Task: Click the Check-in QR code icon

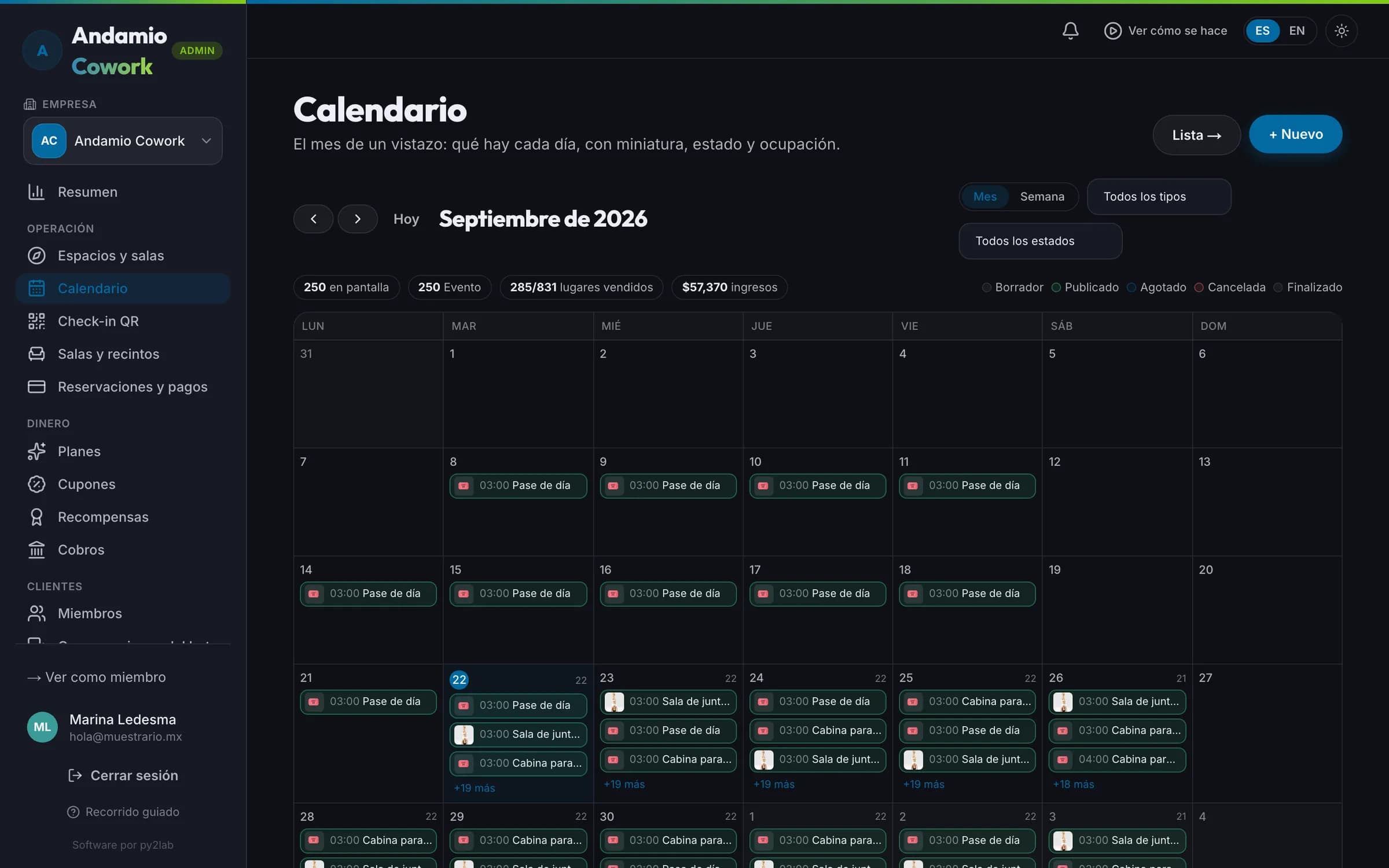Action: 36,321
